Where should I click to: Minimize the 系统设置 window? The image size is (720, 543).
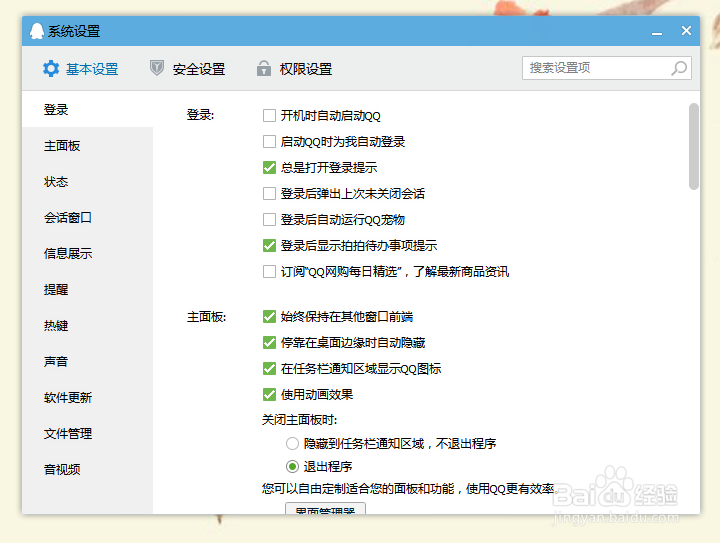[x=657, y=32]
